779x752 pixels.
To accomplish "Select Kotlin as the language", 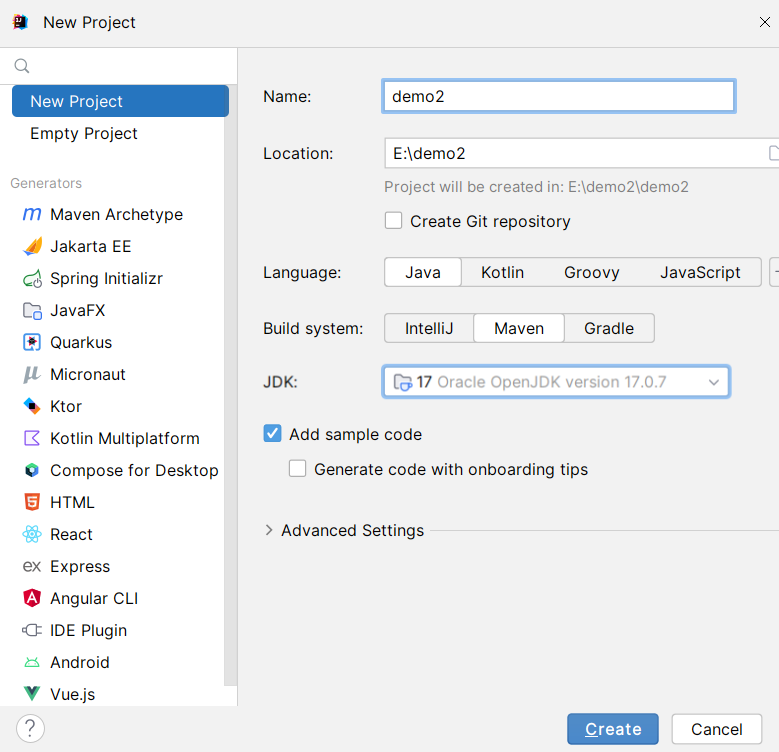I will tap(502, 272).
